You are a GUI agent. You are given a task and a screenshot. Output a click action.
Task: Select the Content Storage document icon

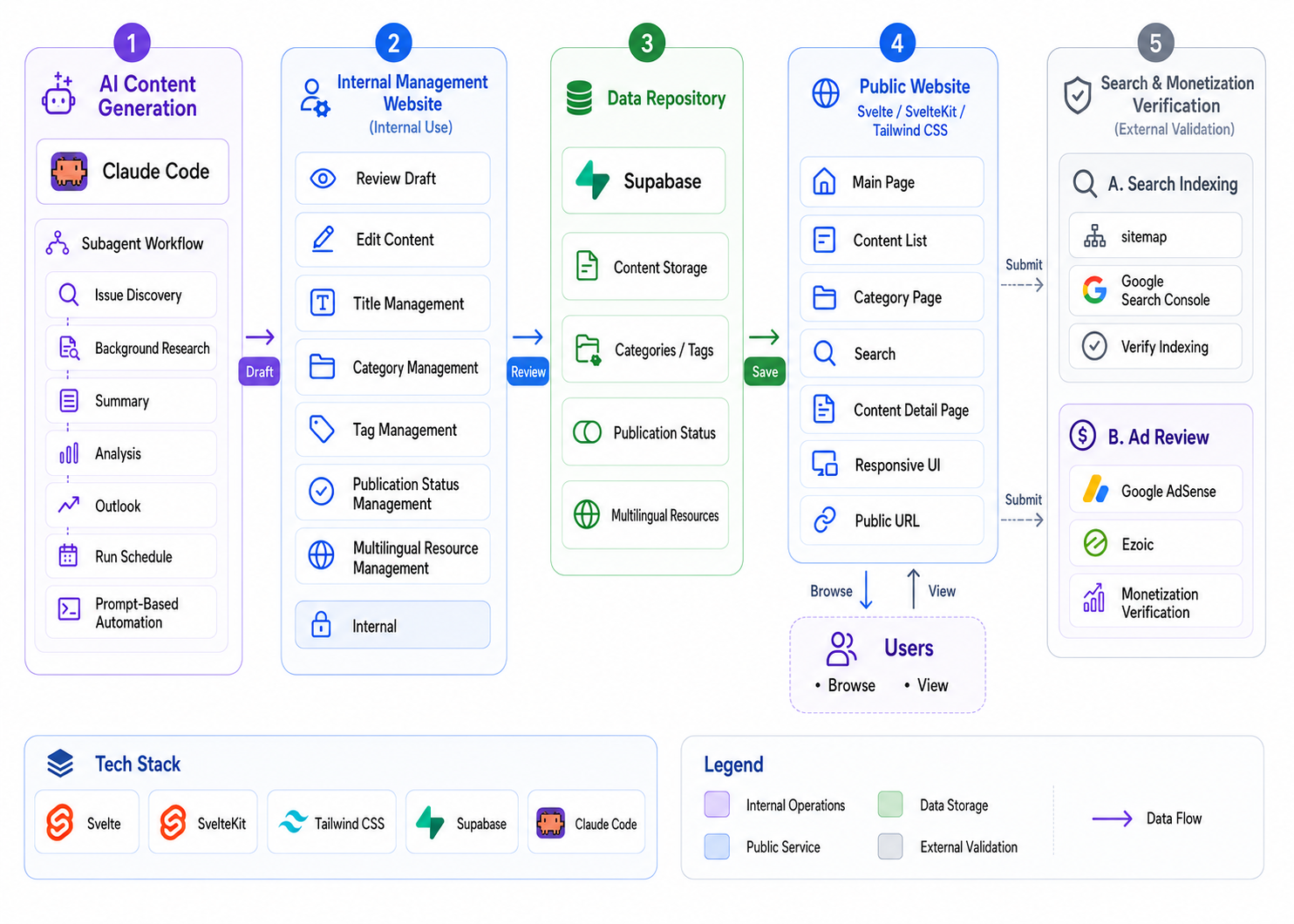[x=588, y=266]
